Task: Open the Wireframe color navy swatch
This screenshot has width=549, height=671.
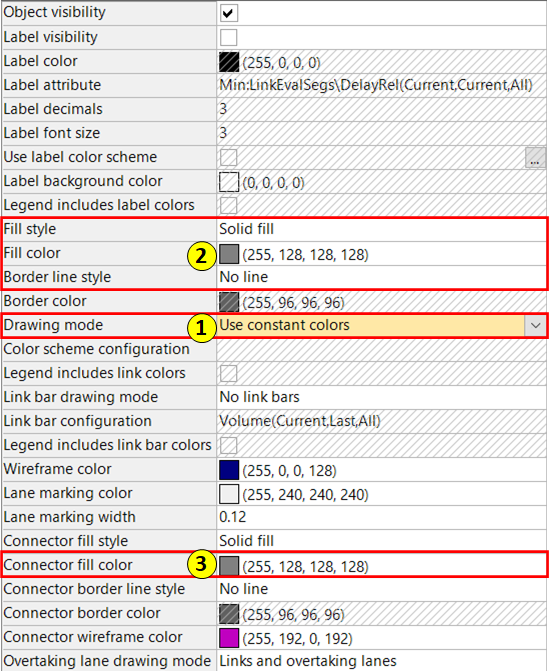Action: pyautogui.click(x=229, y=470)
